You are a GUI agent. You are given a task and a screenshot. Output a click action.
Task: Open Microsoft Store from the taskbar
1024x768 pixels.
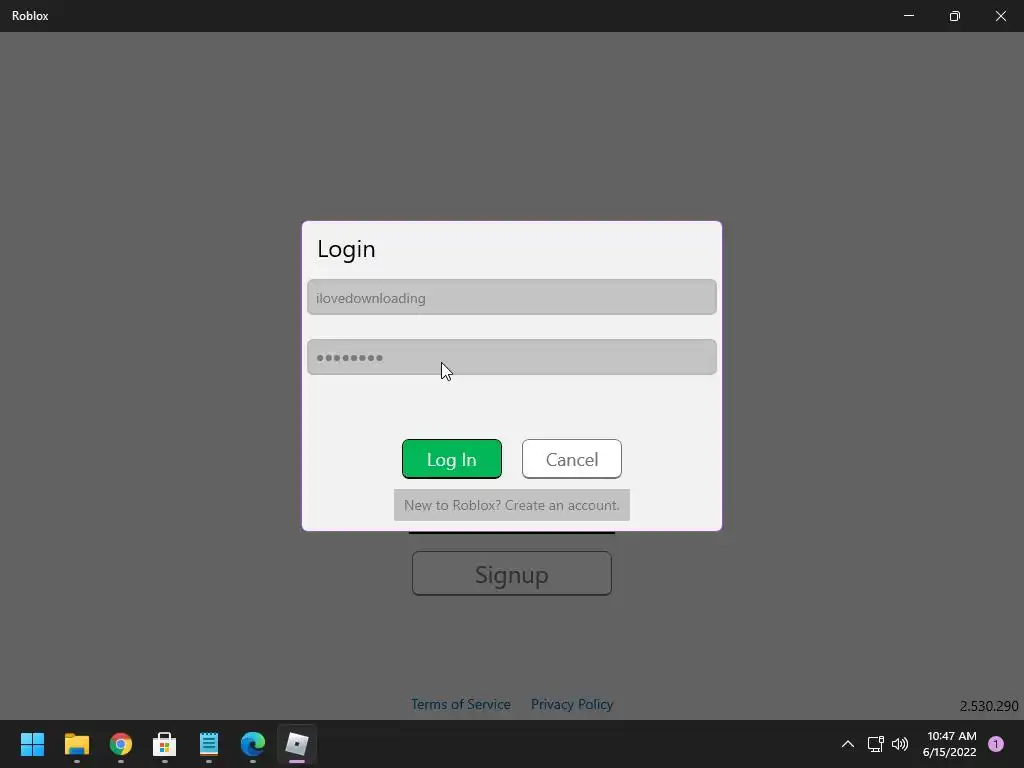[x=165, y=744]
